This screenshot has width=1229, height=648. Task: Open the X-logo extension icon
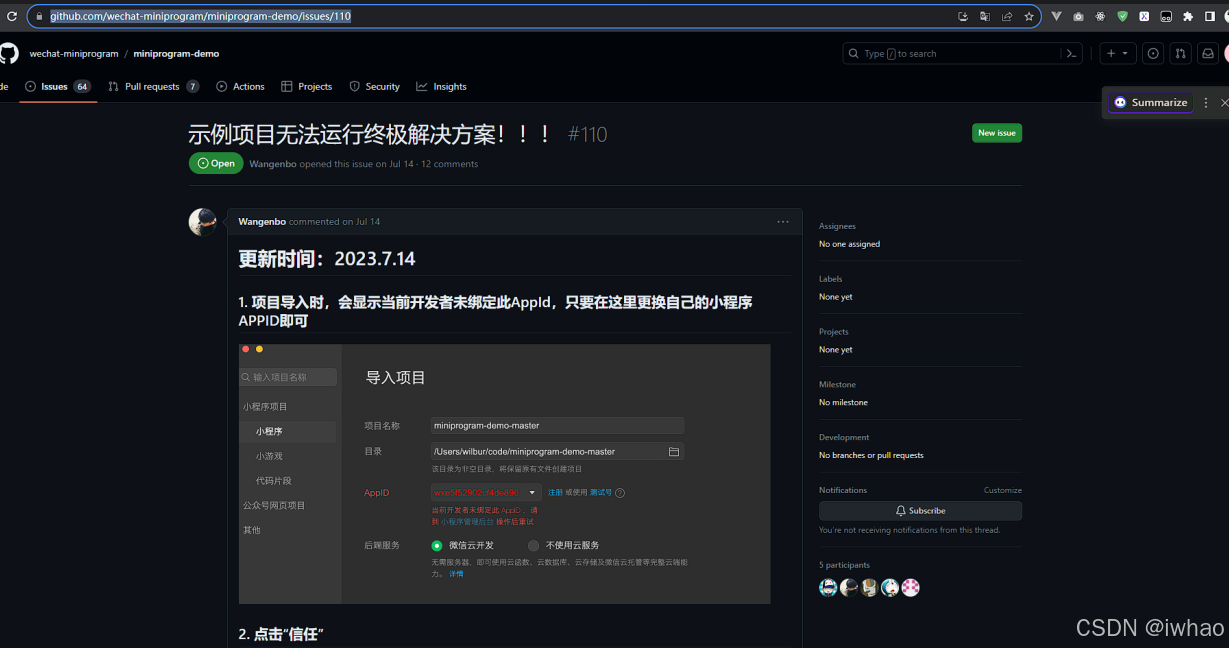tap(1144, 16)
